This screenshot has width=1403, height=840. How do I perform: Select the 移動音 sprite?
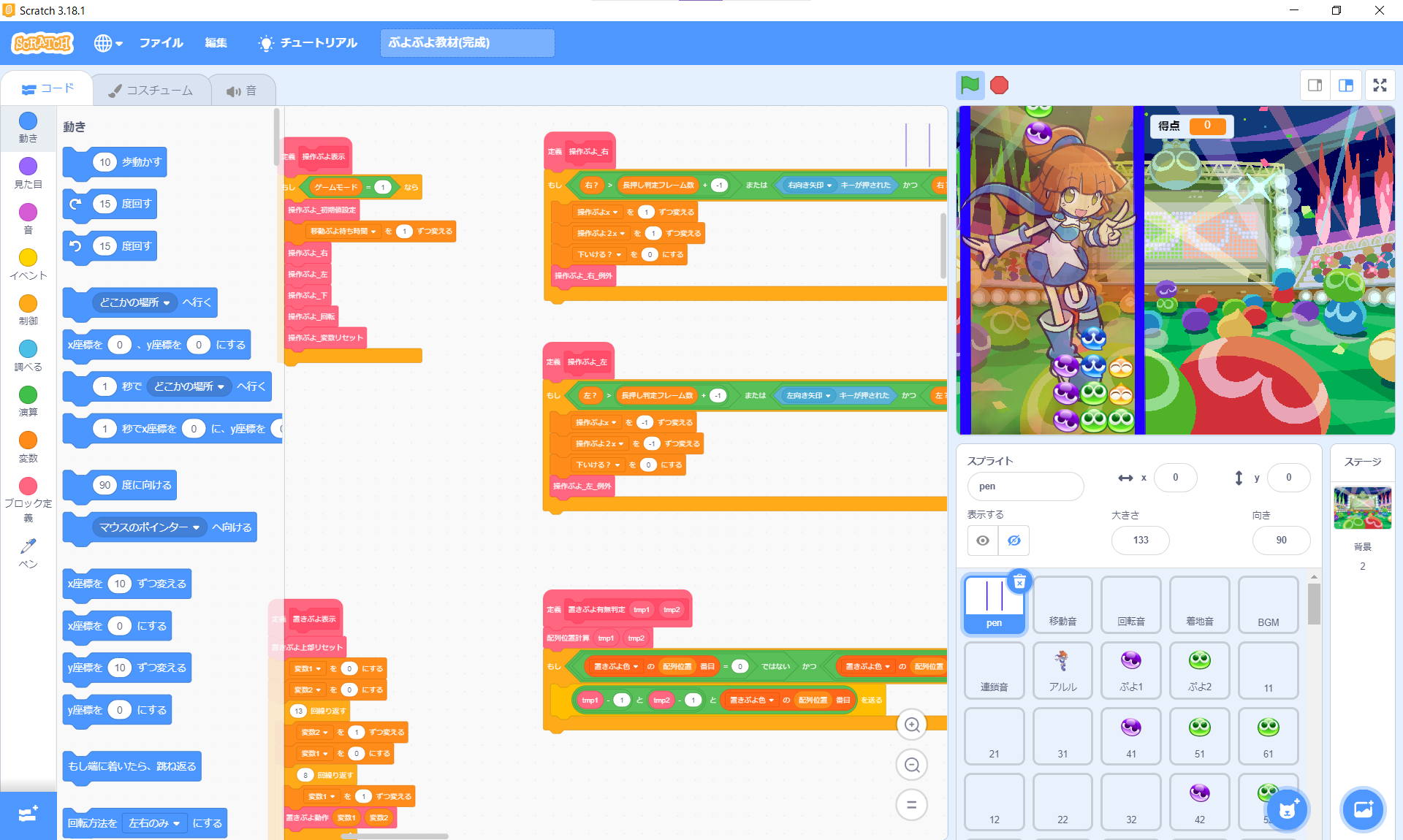[x=1062, y=605]
